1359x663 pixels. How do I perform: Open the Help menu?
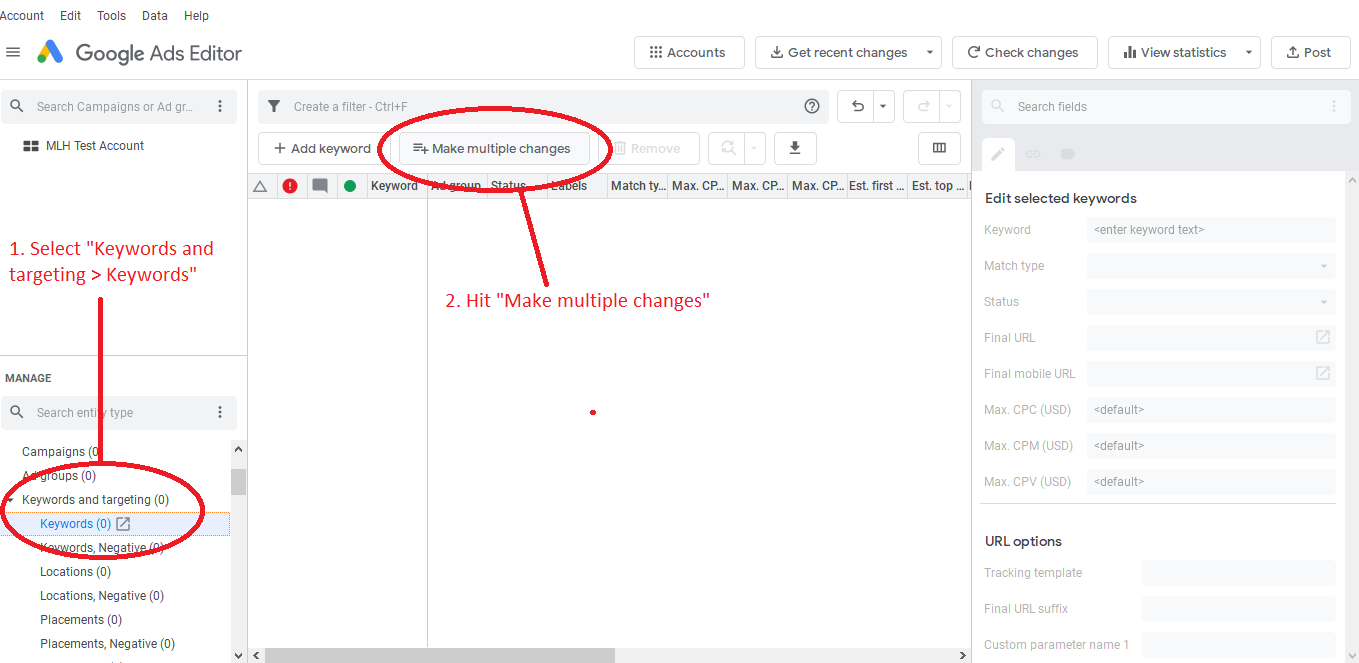tap(197, 16)
